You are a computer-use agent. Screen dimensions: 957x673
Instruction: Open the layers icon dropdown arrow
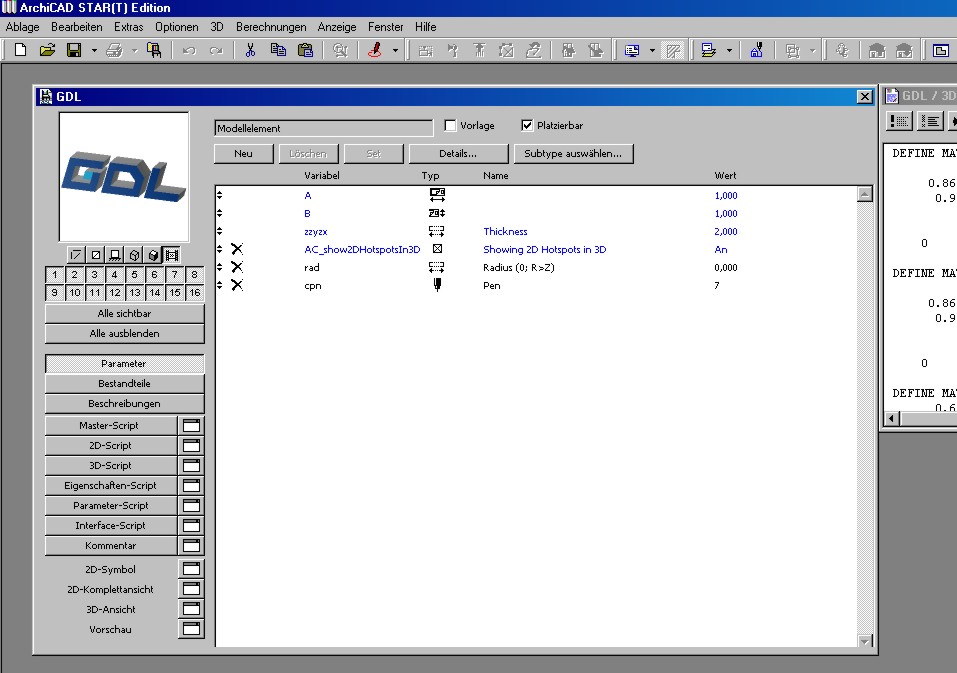[x=729, y=50]
